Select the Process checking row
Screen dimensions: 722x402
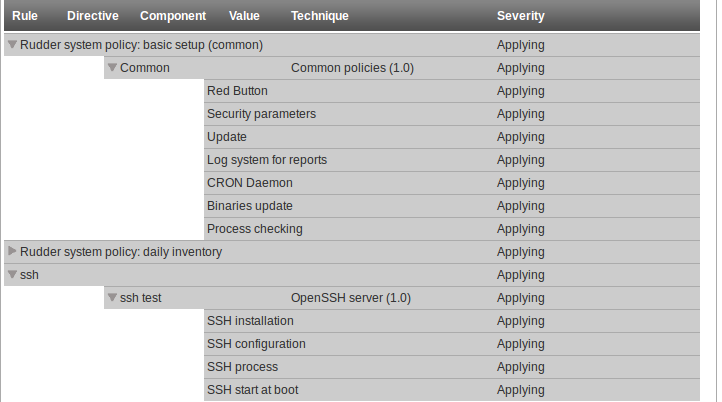452,229
